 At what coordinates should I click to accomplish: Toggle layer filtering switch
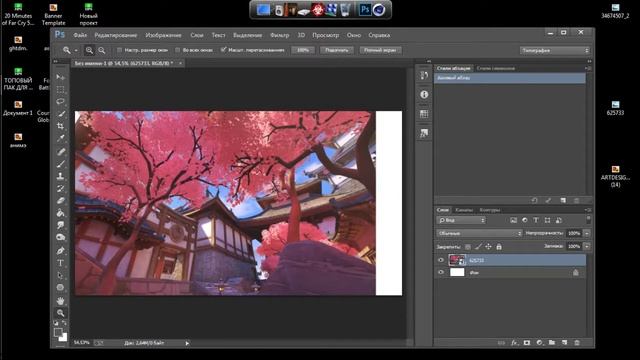[588, 220]
